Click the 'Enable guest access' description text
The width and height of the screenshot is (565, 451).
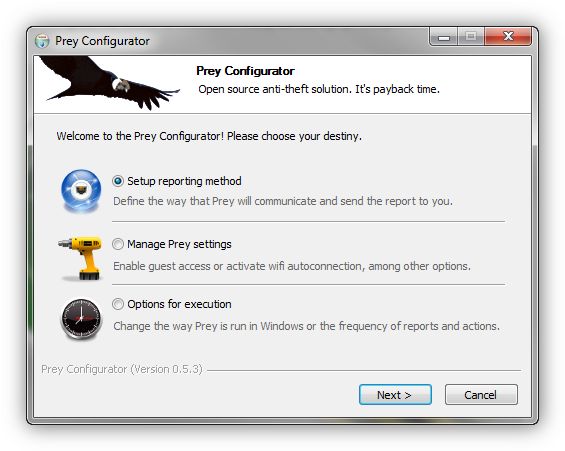292,266
